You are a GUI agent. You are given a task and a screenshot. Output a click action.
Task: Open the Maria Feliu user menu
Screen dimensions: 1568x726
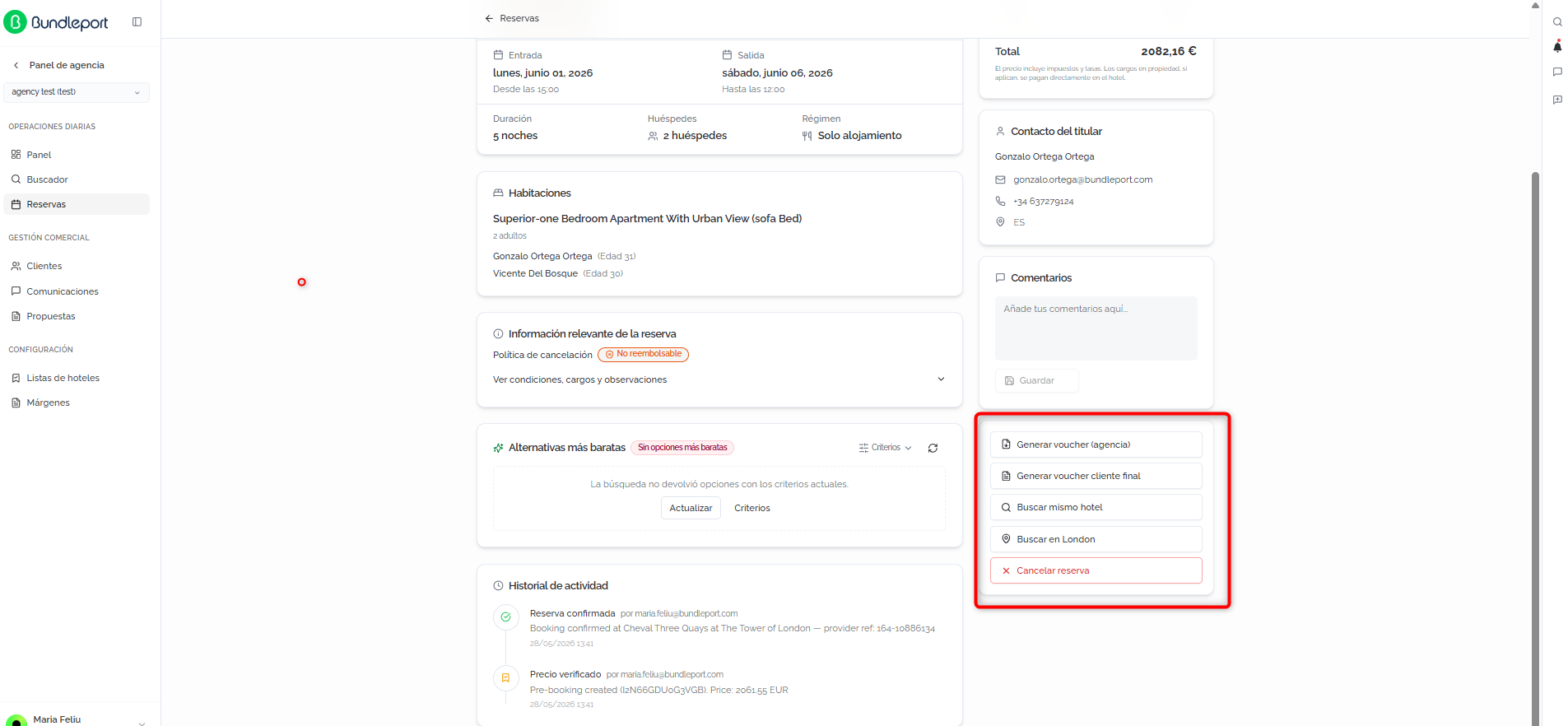[77, 719]
